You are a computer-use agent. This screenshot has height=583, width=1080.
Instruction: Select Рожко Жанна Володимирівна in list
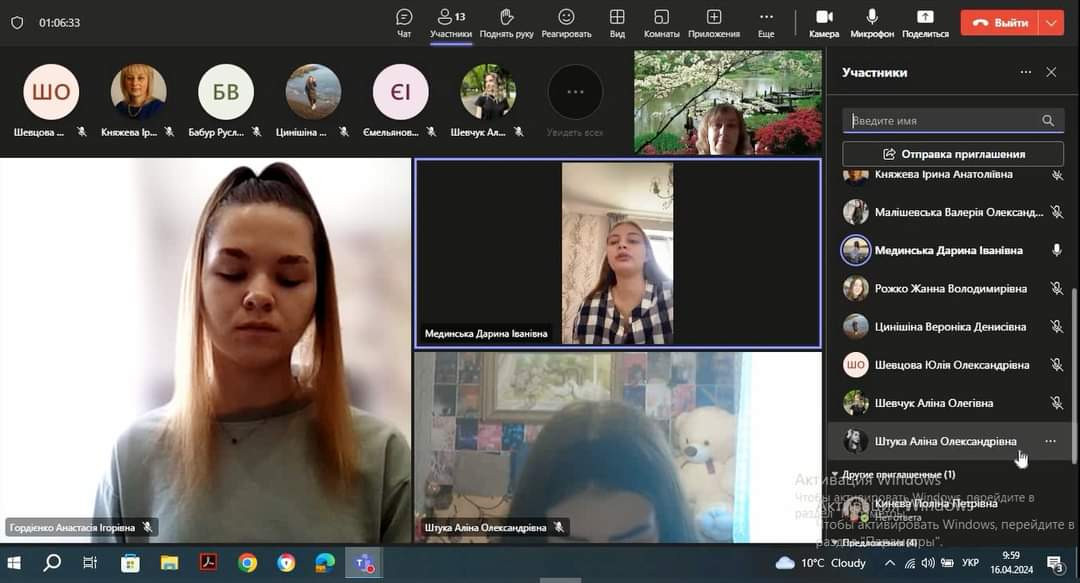(953, 289)
